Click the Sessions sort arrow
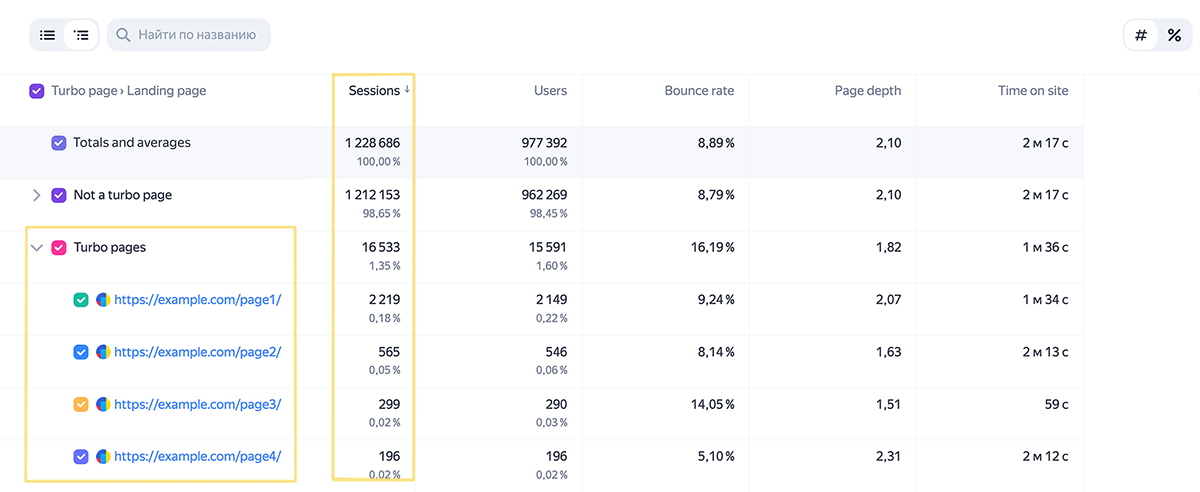Viewport: 1200px width, 492px height. tap(407, 90)
